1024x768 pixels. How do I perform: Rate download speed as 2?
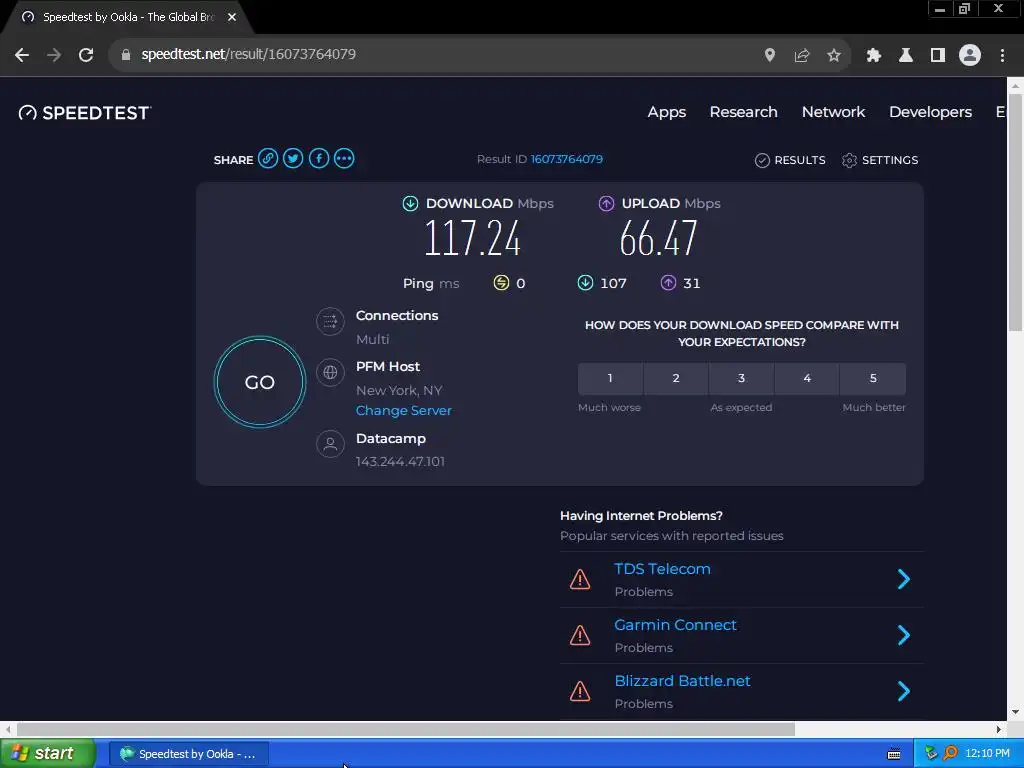[x=676, y=379]
